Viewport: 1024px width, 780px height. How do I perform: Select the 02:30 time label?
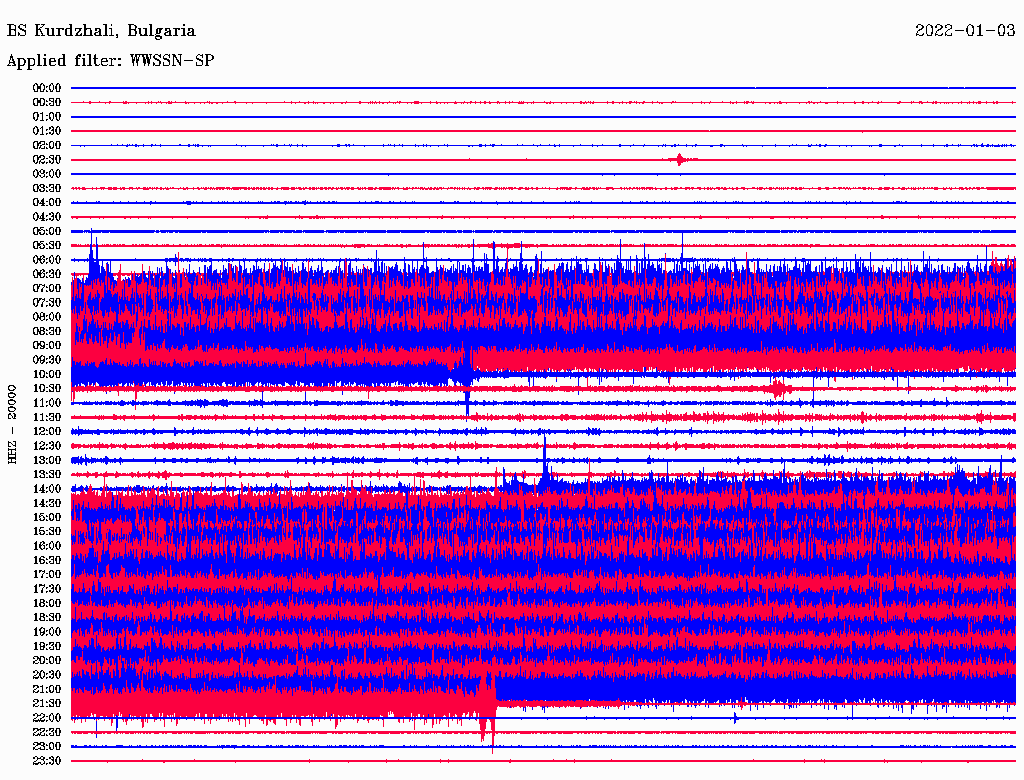point(47,160)
